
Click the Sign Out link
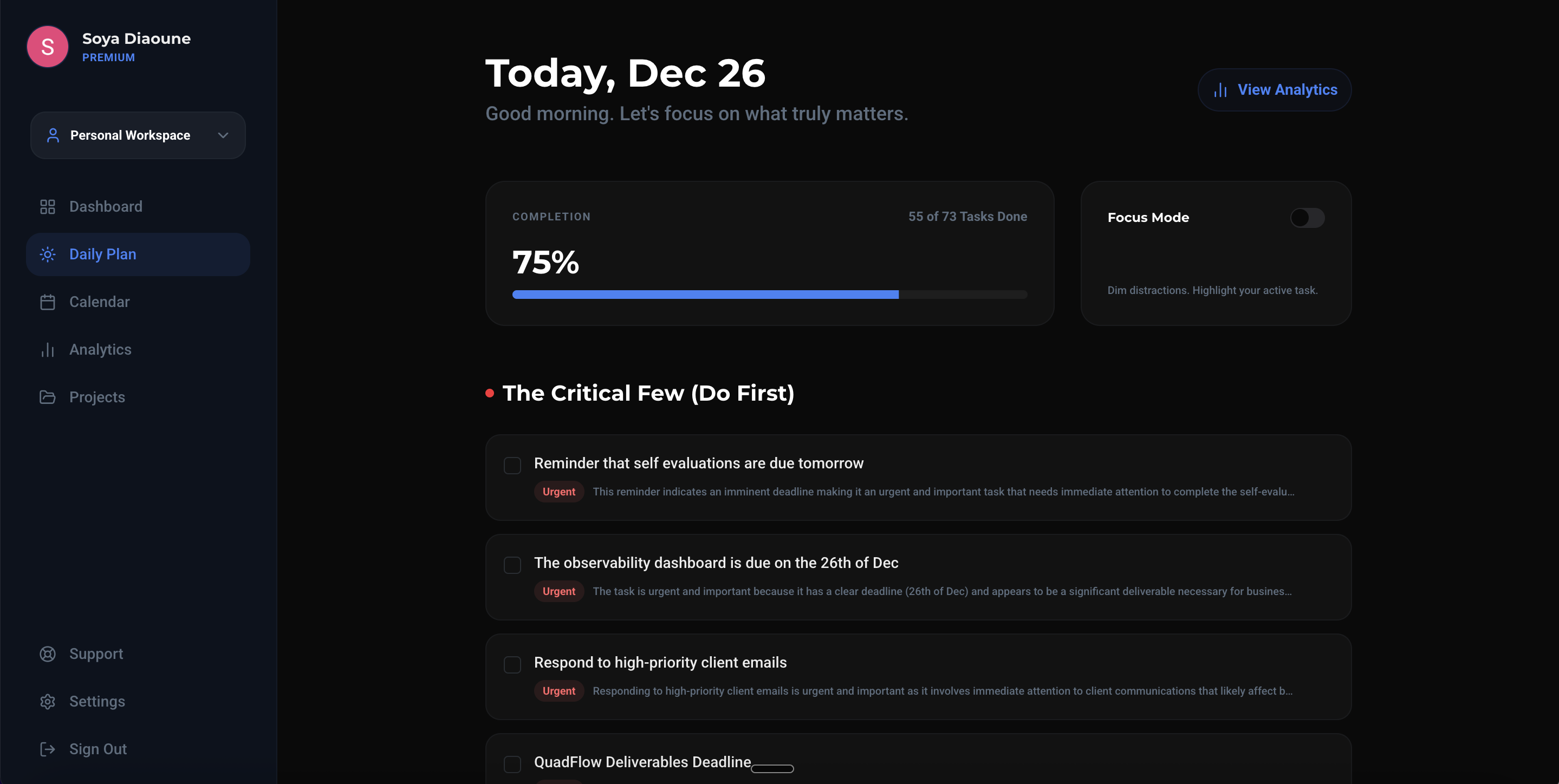(x=98, y=749)
